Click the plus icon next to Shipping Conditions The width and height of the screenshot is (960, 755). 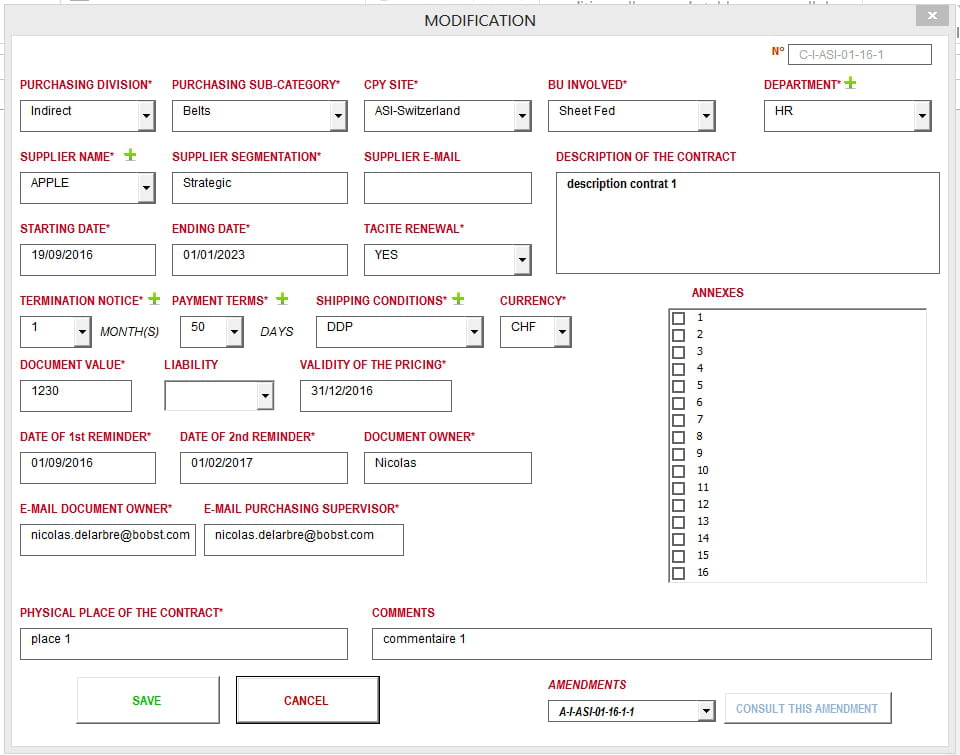(x=458, y=299)
